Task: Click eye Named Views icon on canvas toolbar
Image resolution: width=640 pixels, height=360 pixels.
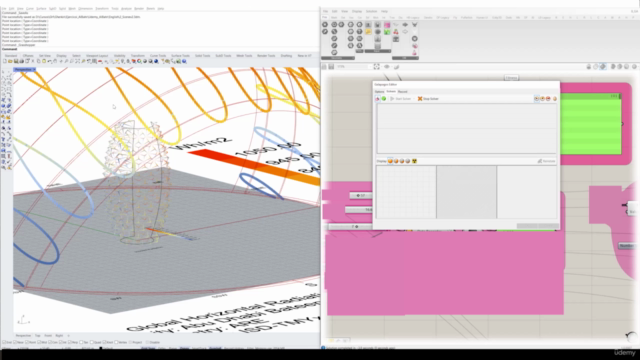Action: (387, 66)
